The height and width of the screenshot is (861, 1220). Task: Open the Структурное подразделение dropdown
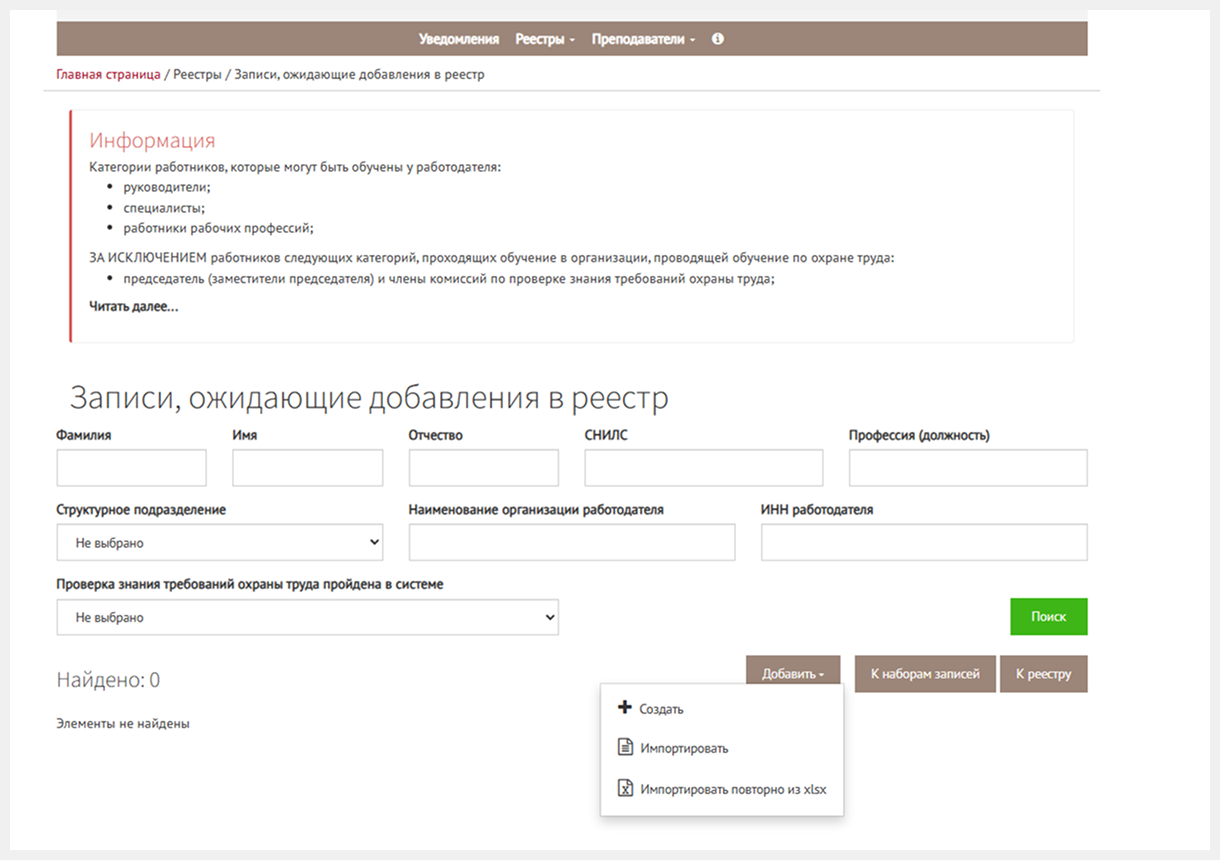[219, 542]
